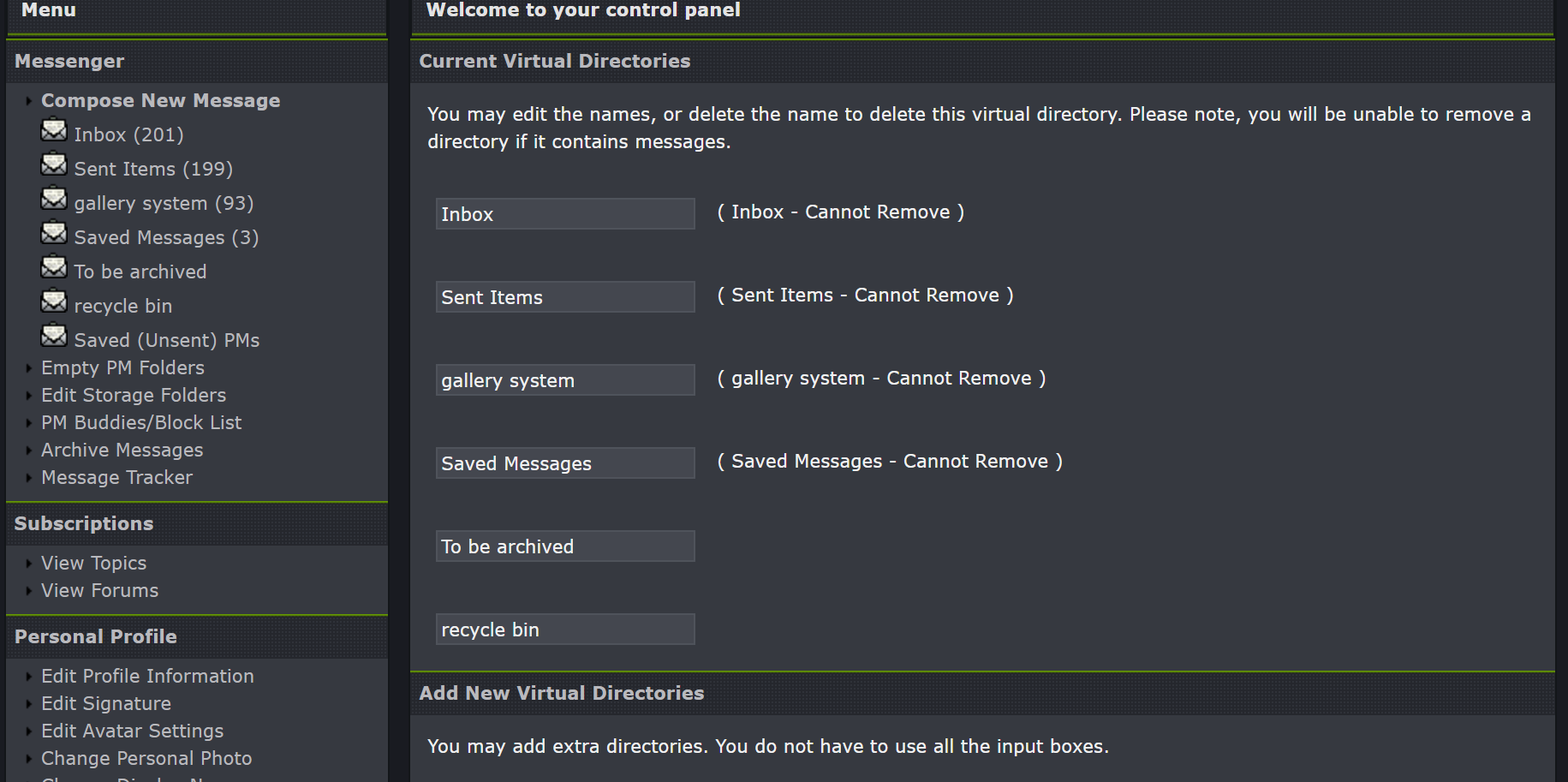Click the Sent Items directory name field
The image size is (1568, 782).
(565, 297)
